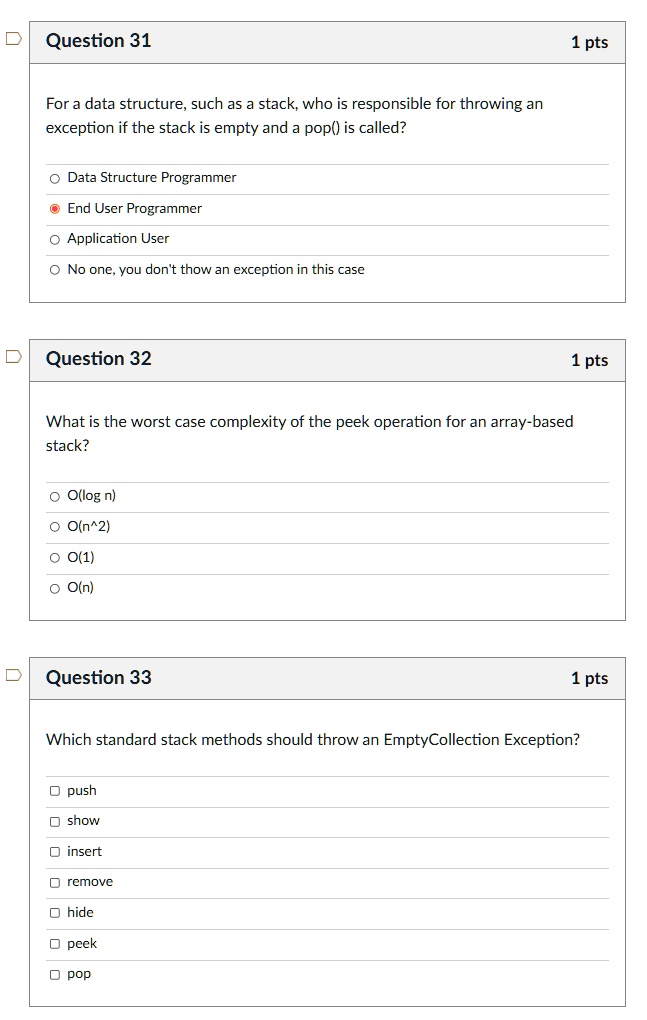The image size is (647, 1020).
Task: Click the Question 33 title bar
Action: click(x=99, y=678)
